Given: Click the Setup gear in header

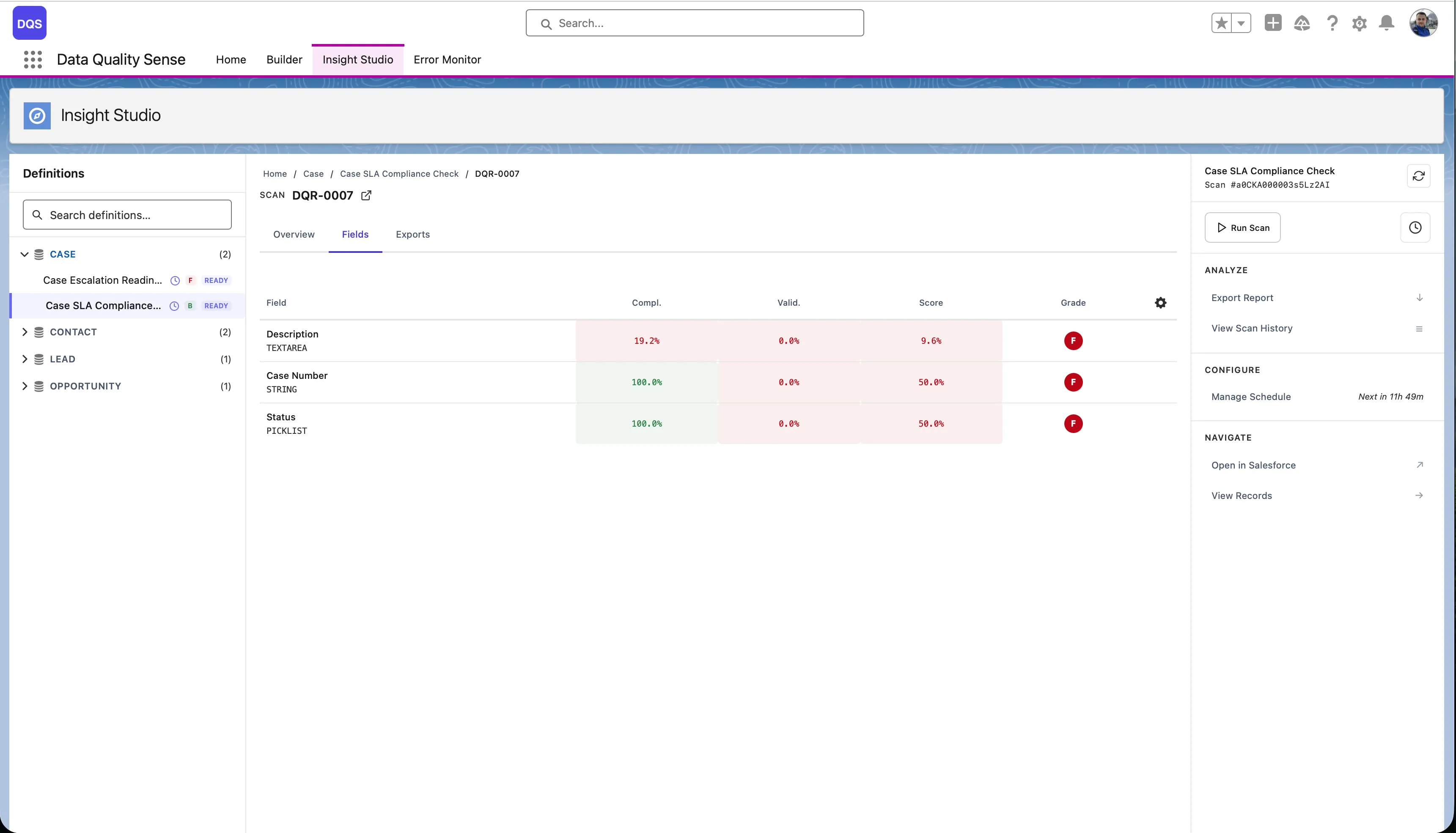Looking at the screenshot, I should tap(1359, 23).
